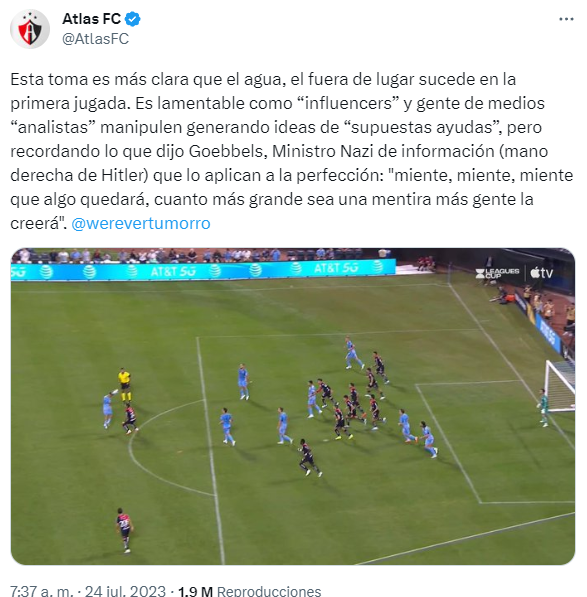
Task: Click the blue sideline ad board behind goal
Action: (547, 334)
